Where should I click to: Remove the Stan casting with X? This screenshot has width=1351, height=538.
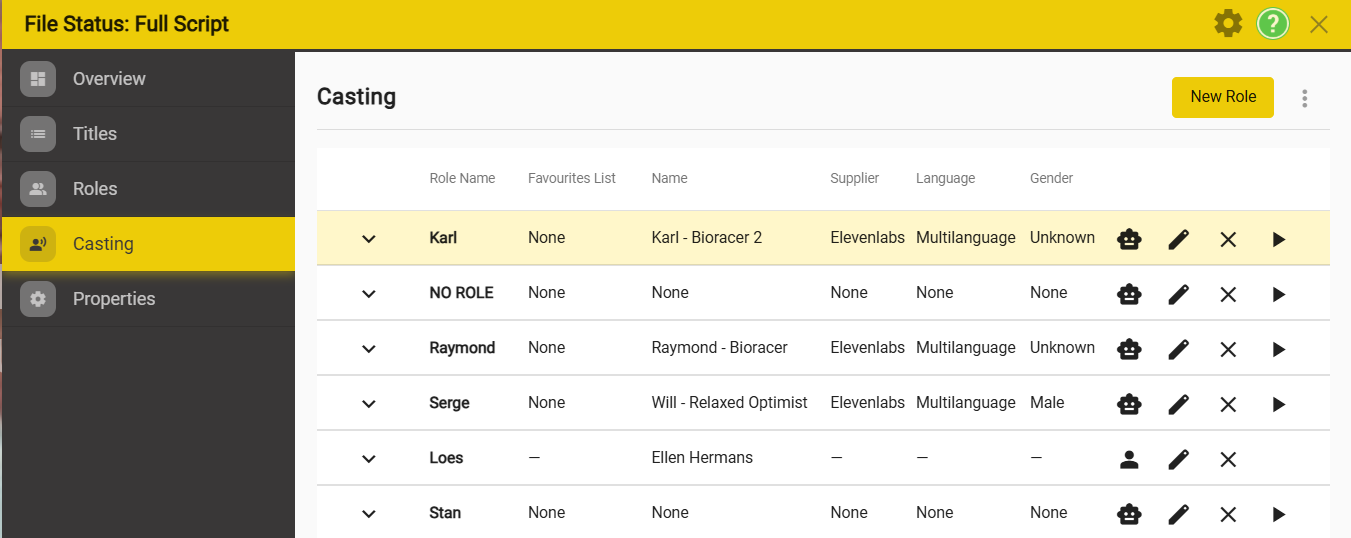coord(1229,514)
